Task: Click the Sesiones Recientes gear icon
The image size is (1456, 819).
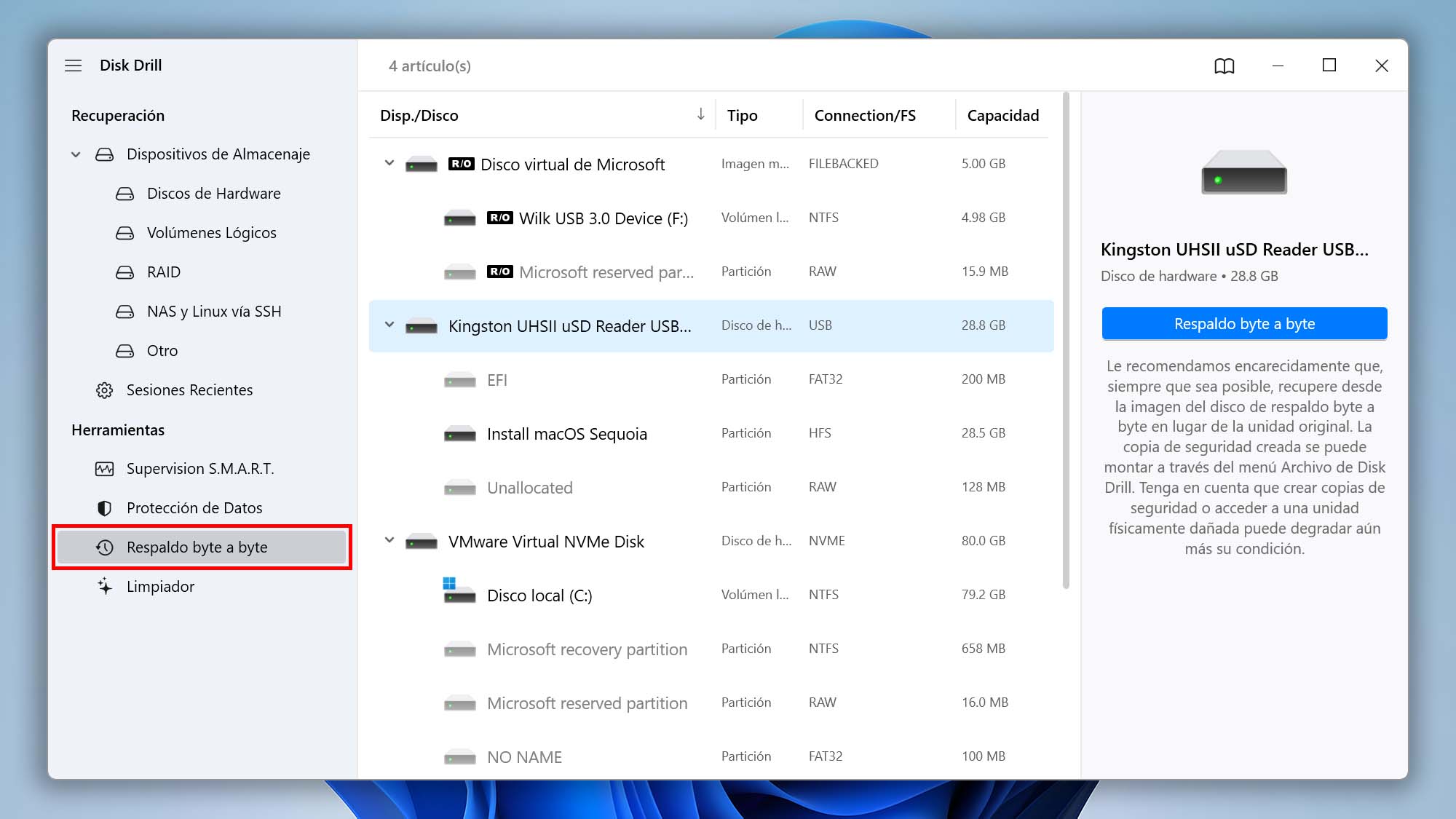Action: (105, 390)
